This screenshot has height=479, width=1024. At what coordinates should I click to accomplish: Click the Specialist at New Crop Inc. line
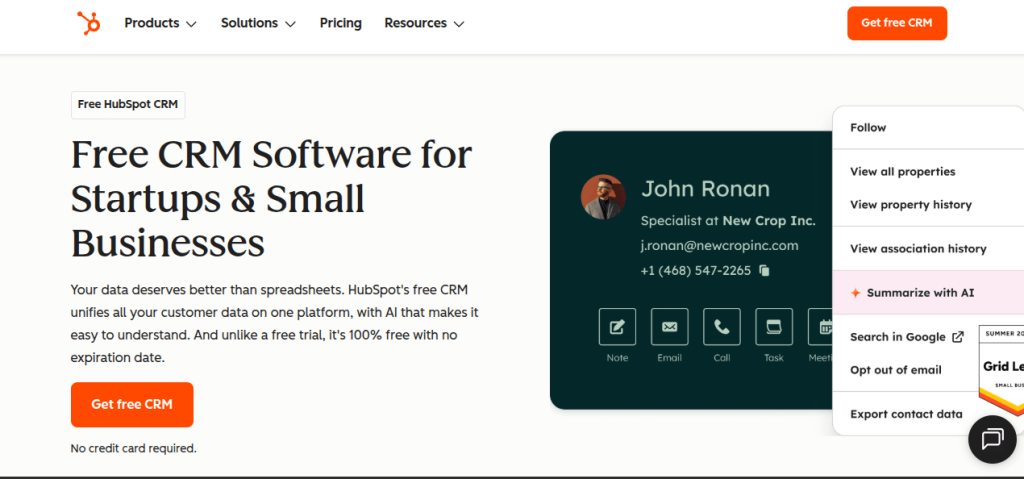728,221
